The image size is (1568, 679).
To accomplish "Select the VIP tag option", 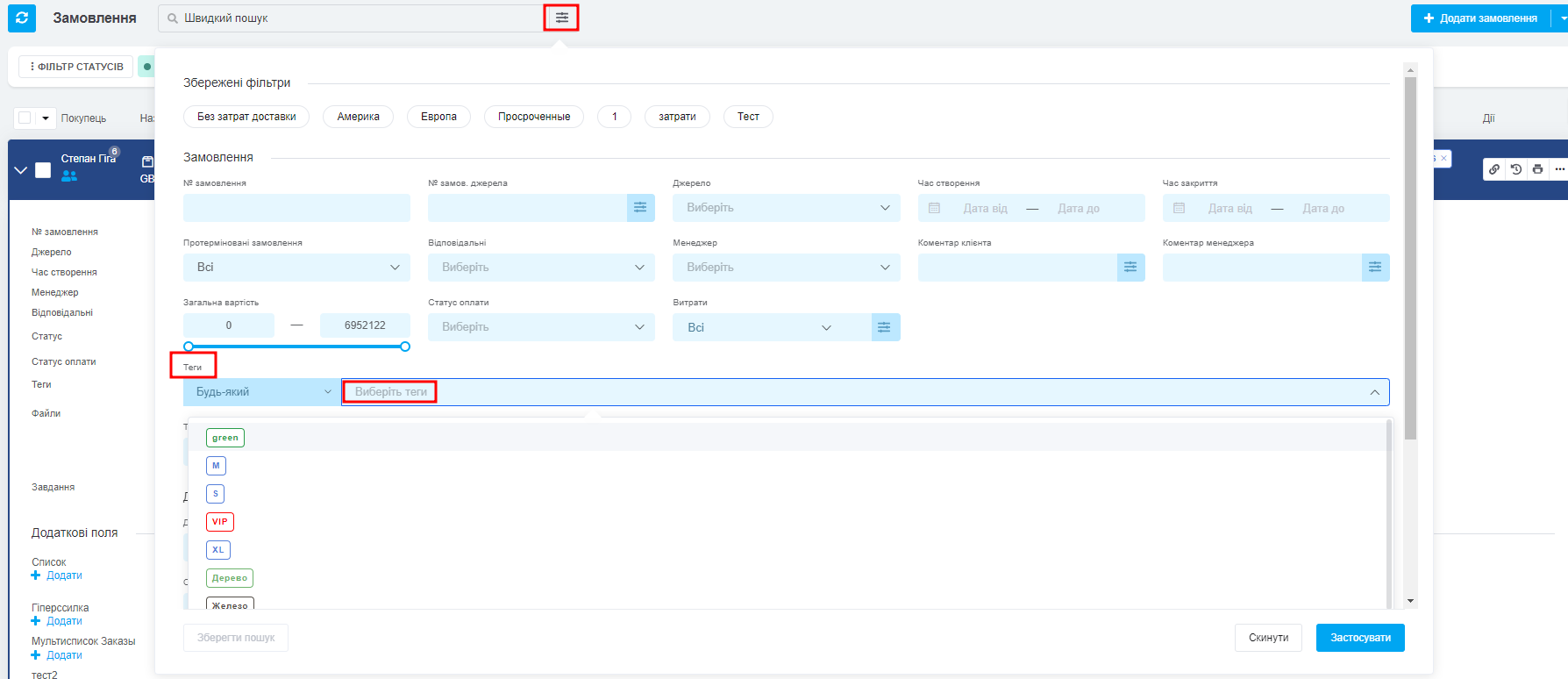I will click(220, 522).
